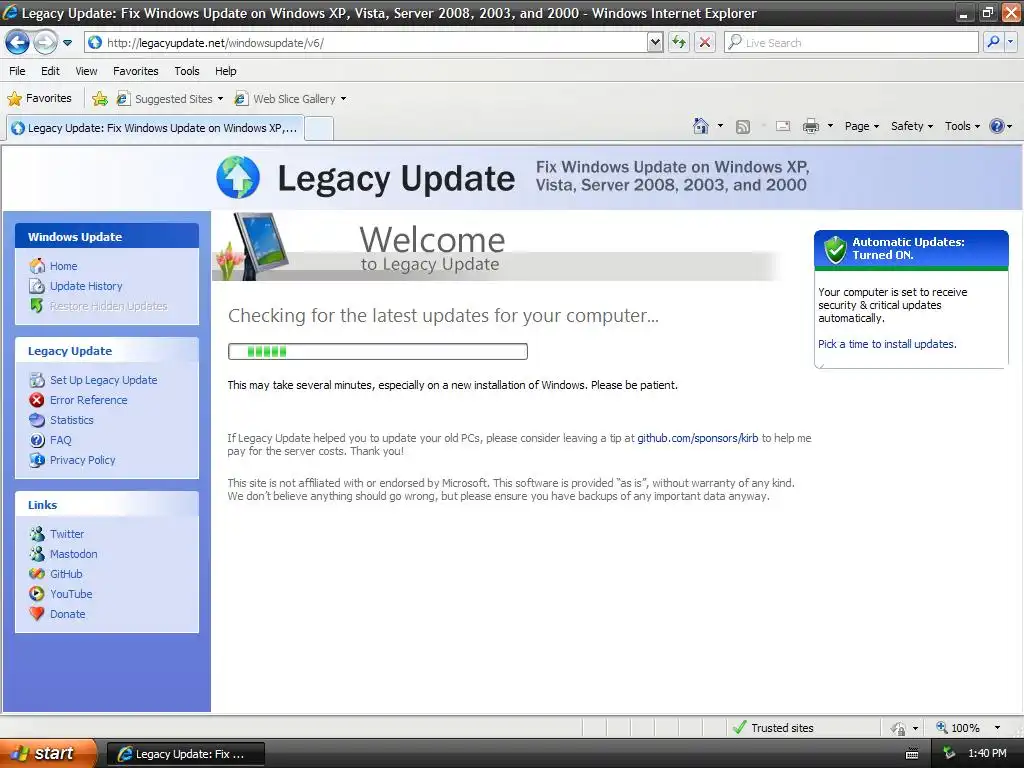The width and height of the screenshot is (1024, 768).
Task: Click the Forward navigation arrow button
Action: 45,43
